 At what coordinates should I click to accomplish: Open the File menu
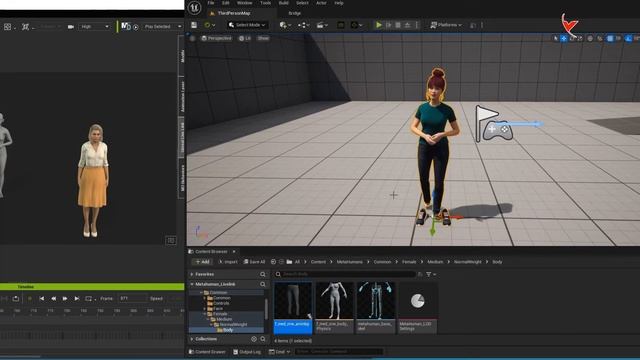tap(211, 3)
